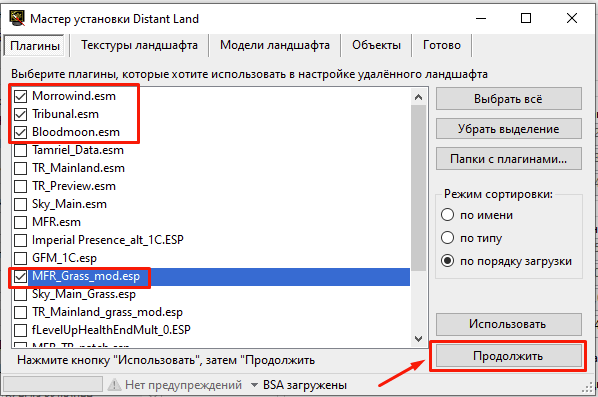598x397 pixels.
Task: Switch to the Объекты tab
Action: tap(376, 45)
